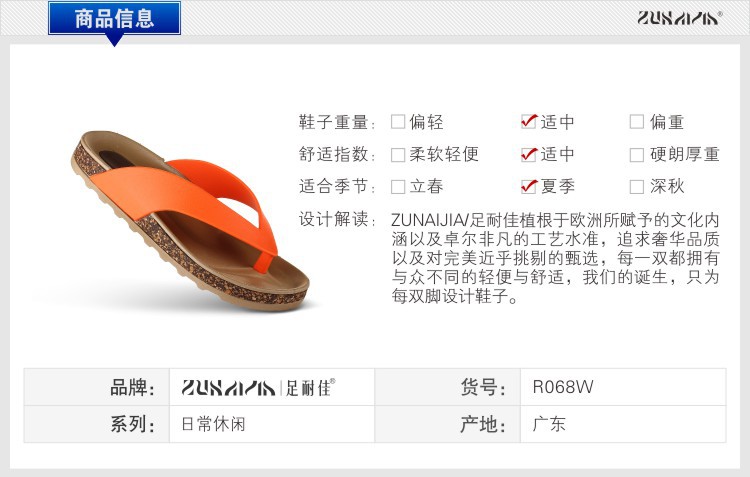
Task: Uncheck the 适中 checkbox for 鞋子重量
Action: pos(529,122)
